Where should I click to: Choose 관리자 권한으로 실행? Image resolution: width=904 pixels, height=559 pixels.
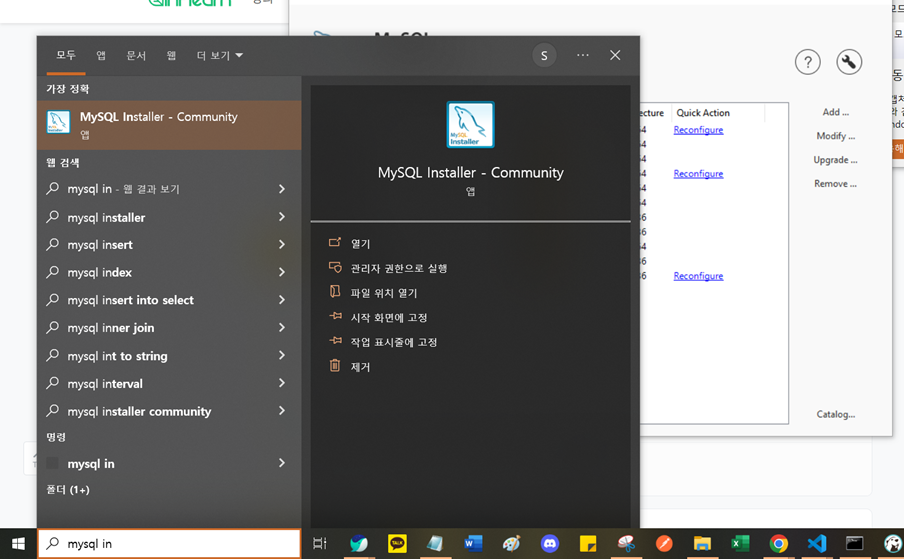click(399, 269)
